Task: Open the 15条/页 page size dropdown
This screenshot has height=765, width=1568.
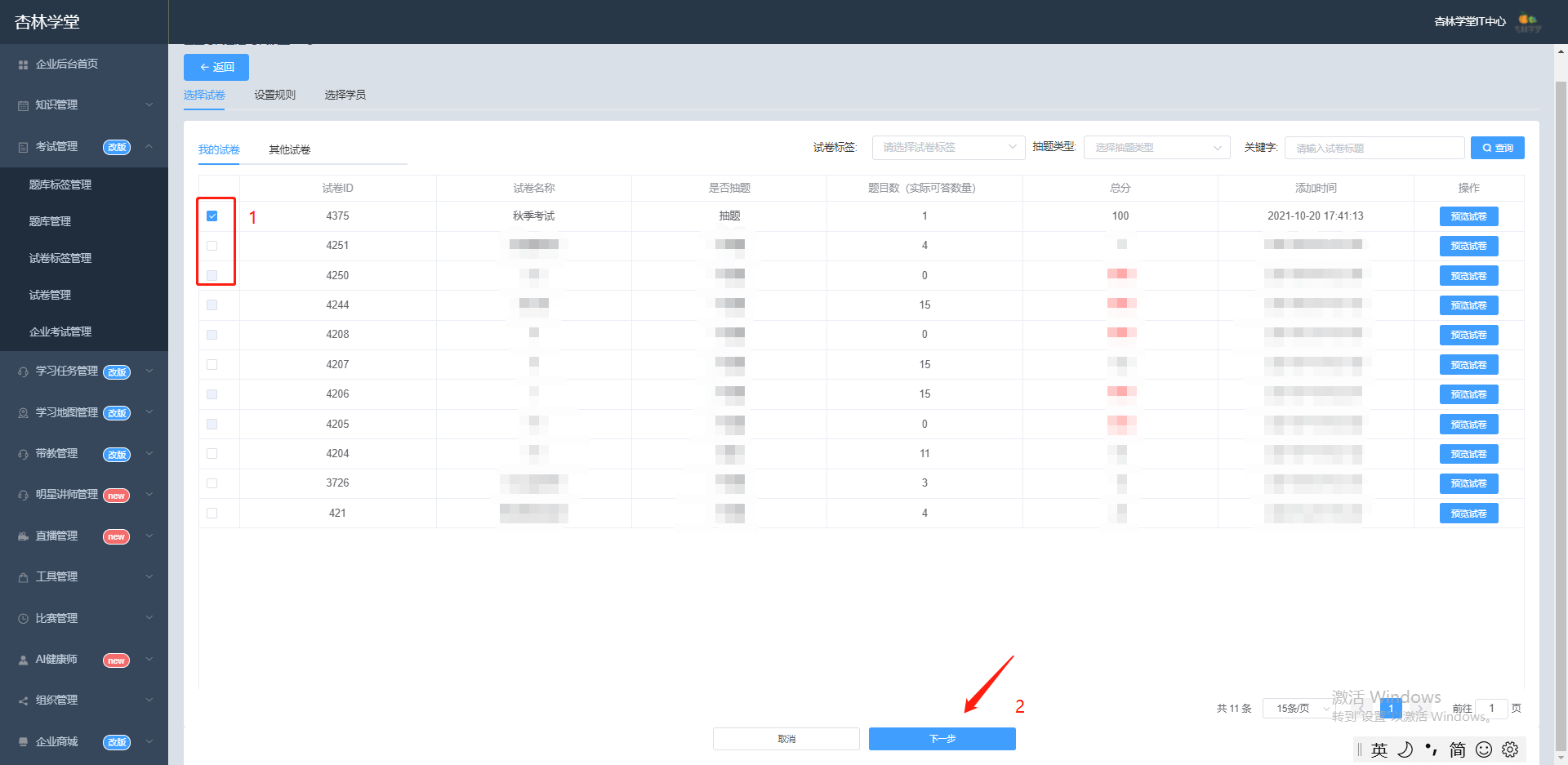Action: (x=1300, y=709)
